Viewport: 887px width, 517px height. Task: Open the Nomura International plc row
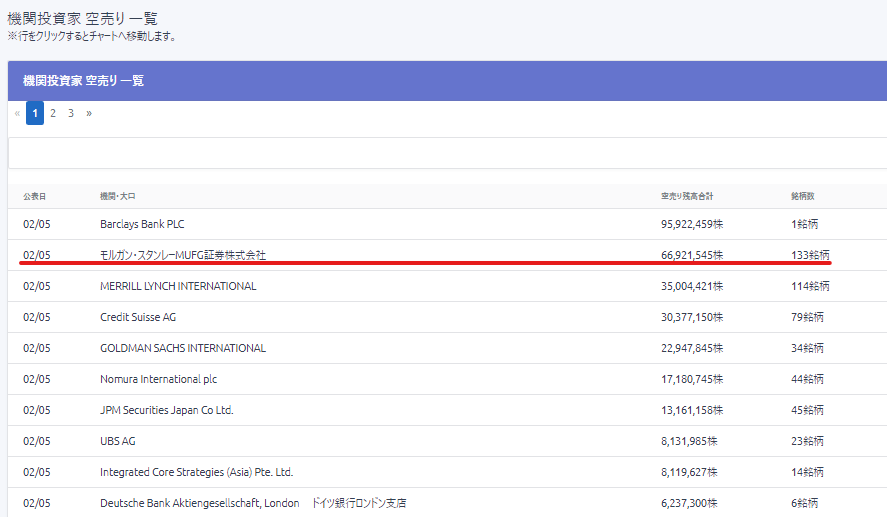coord(158,379)
